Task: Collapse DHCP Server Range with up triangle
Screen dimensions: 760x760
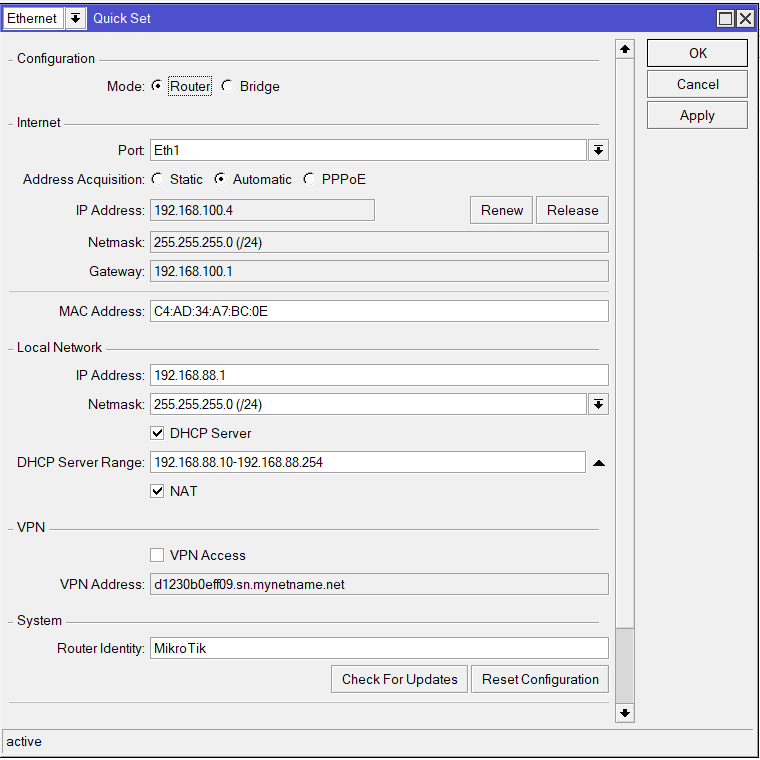Action: (599, 463)
